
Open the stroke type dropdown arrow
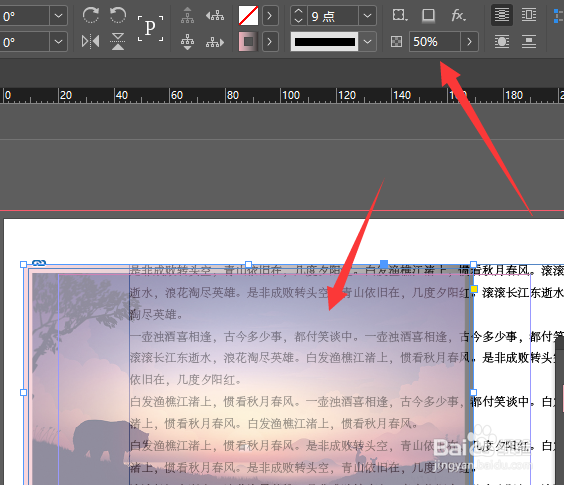[x=367, y=42]
